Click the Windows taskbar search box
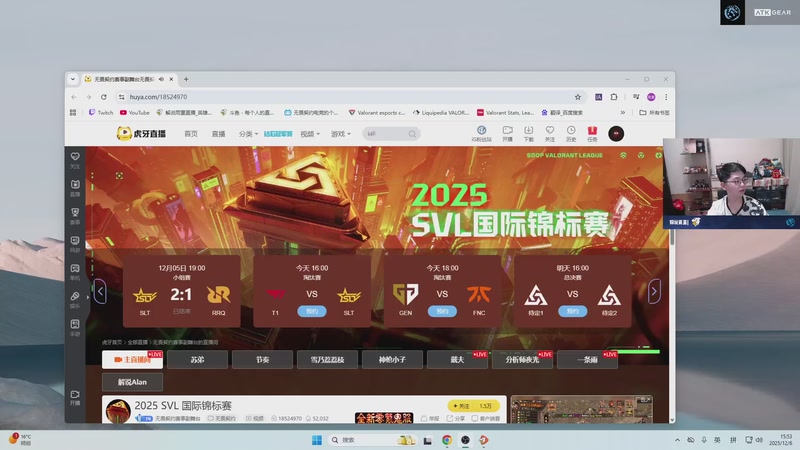The width and height of the screenshot is (800, 450). (372, 440)
